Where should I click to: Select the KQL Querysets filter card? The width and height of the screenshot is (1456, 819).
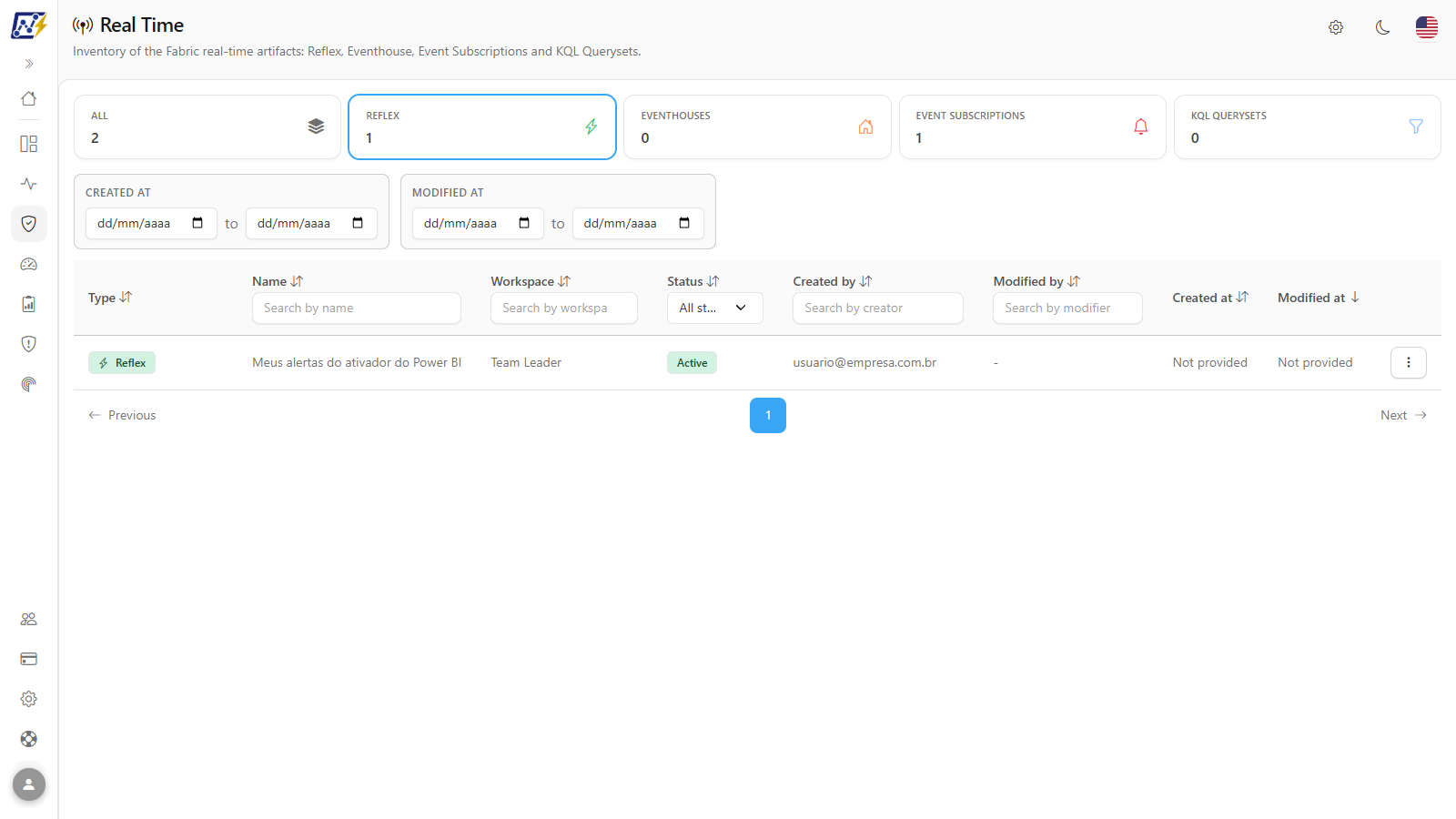point(1307,127)
